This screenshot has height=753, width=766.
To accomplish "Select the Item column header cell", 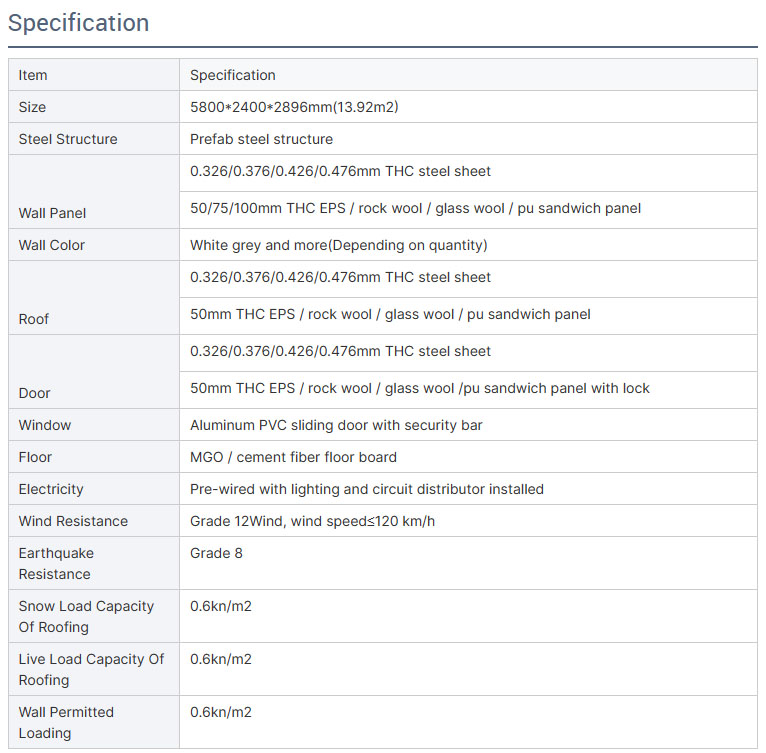I will [x=94, y=75].
